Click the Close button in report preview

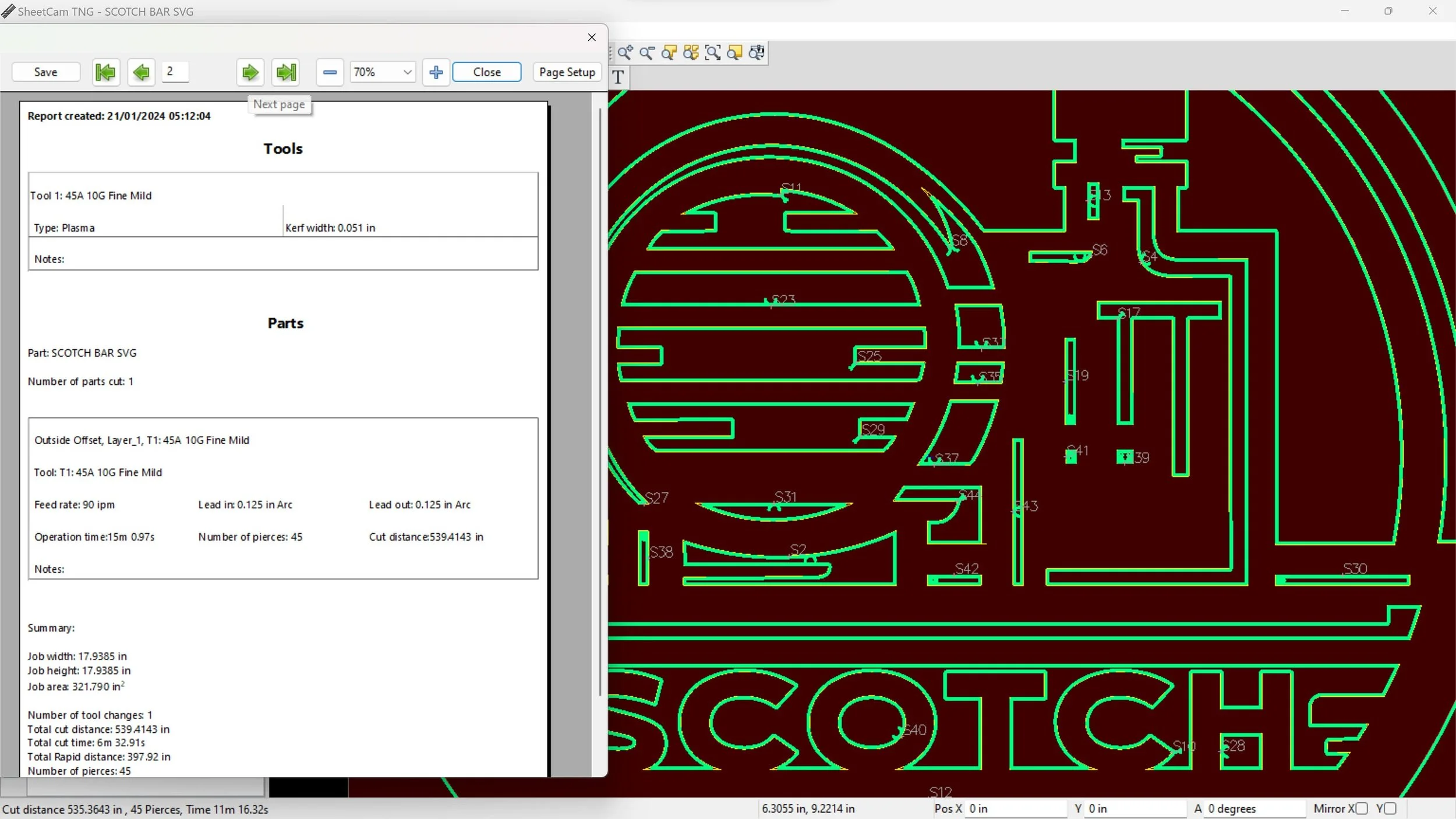[x=486, y=72]
